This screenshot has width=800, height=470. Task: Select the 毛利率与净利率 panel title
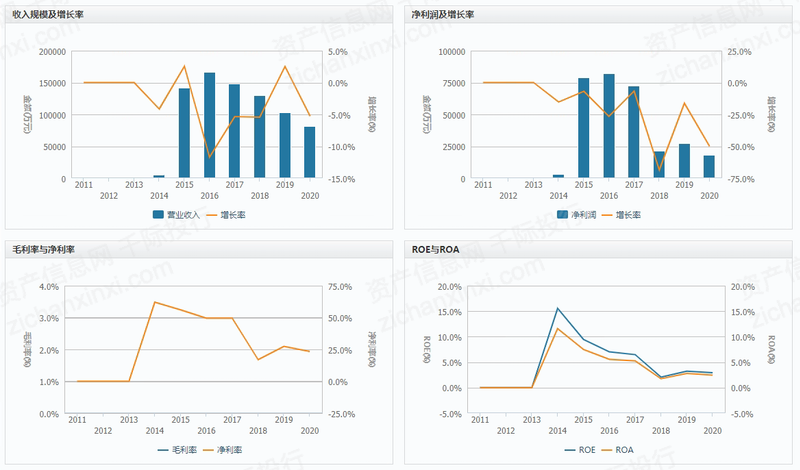coord(43,250)
